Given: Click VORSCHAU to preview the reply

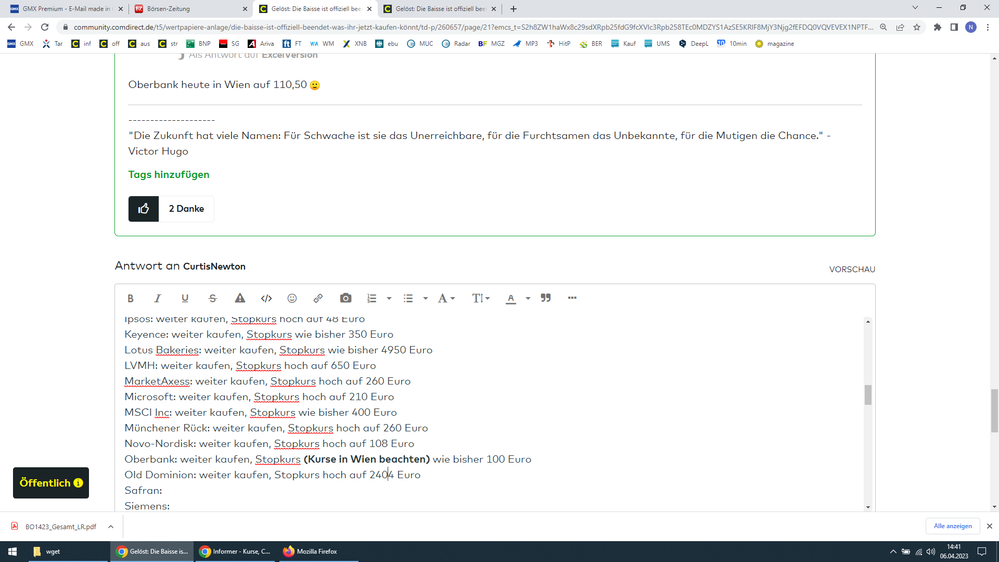Looking at the screenshot, I should [x=851, y=269].
